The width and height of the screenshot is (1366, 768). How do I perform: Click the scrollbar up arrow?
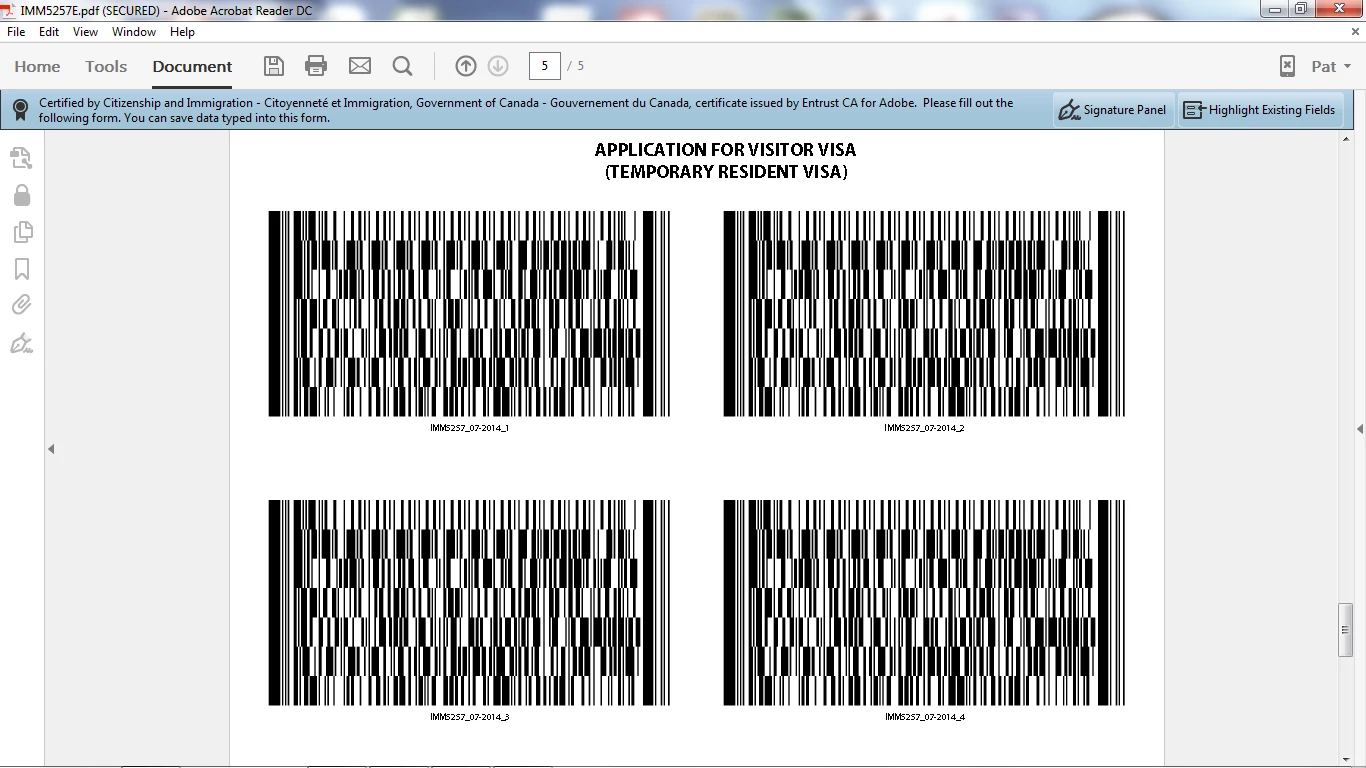[x=1346, y=139]
